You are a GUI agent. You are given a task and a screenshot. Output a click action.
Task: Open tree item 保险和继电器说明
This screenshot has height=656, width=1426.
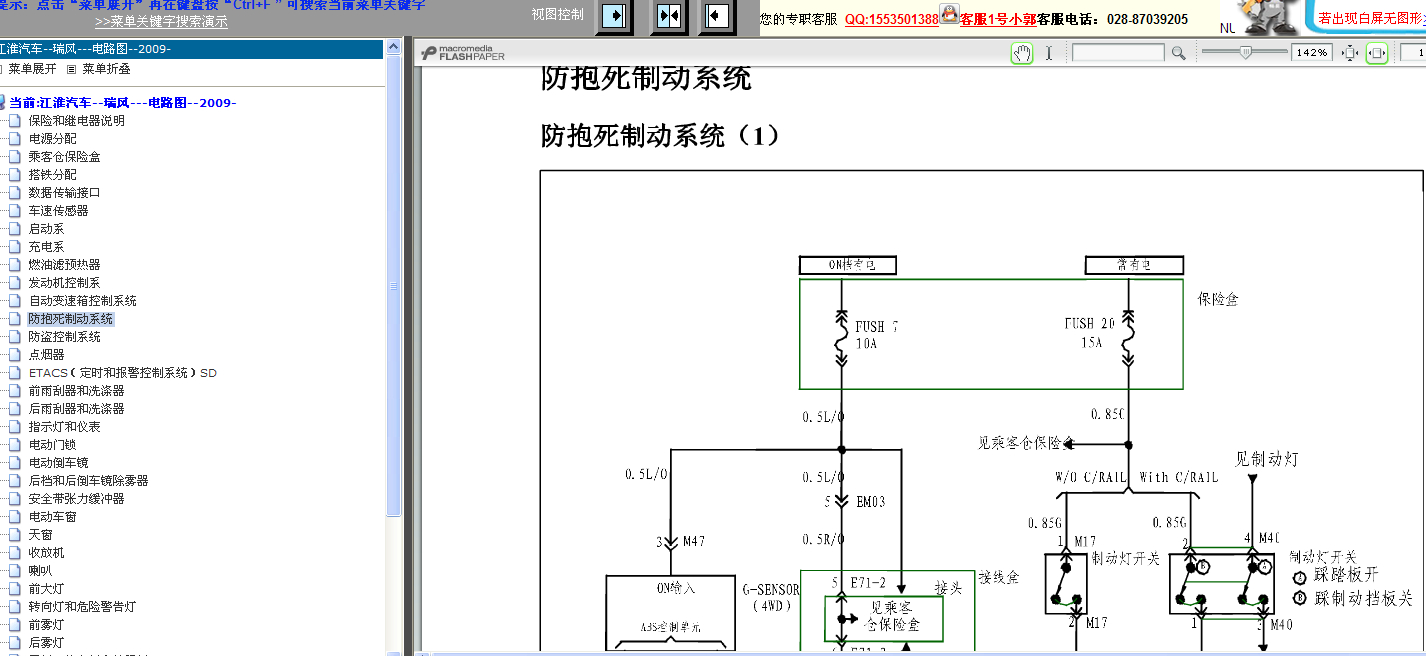[x=77, y=120]
